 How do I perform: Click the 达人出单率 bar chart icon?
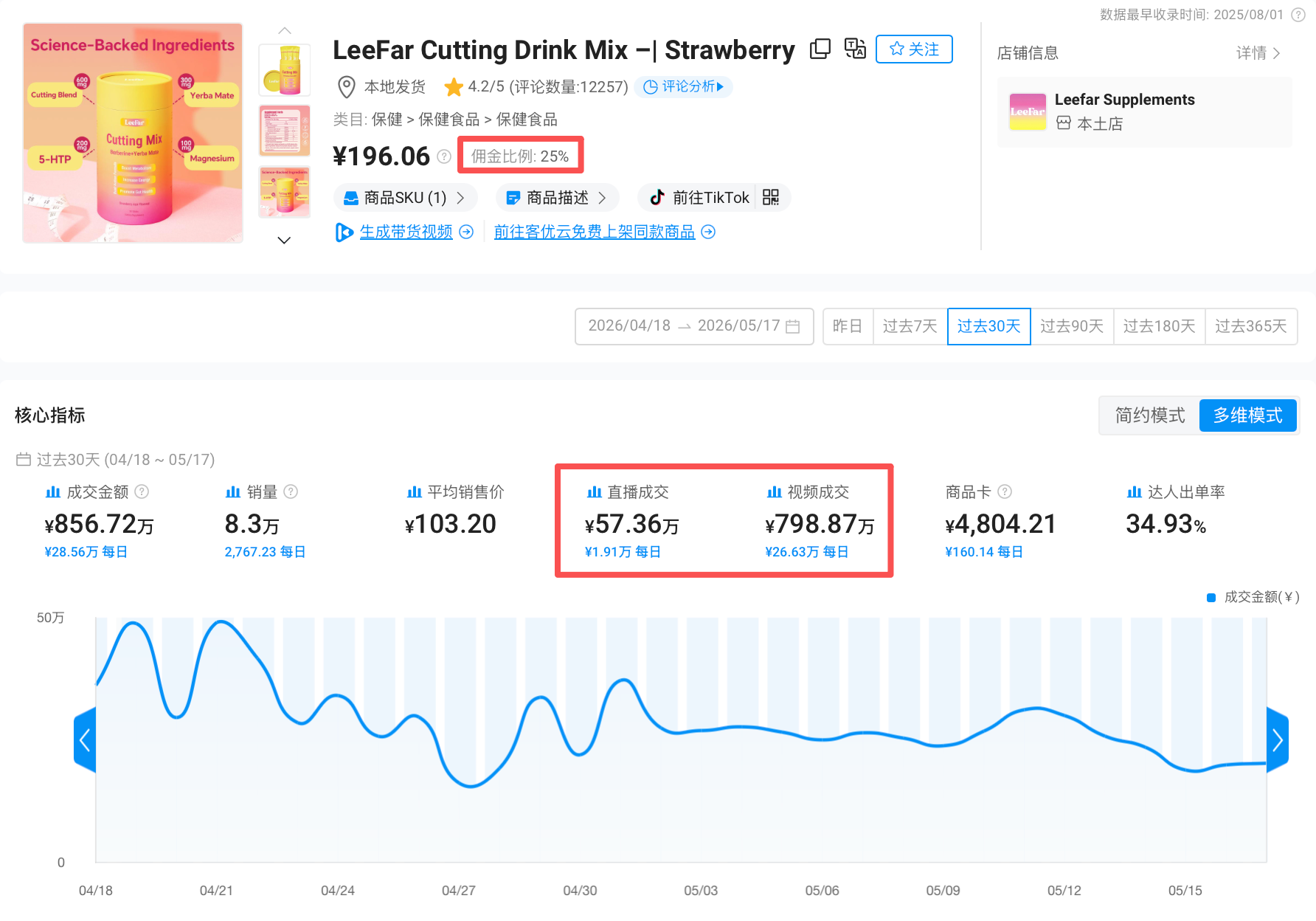[x=1135, y=491]
